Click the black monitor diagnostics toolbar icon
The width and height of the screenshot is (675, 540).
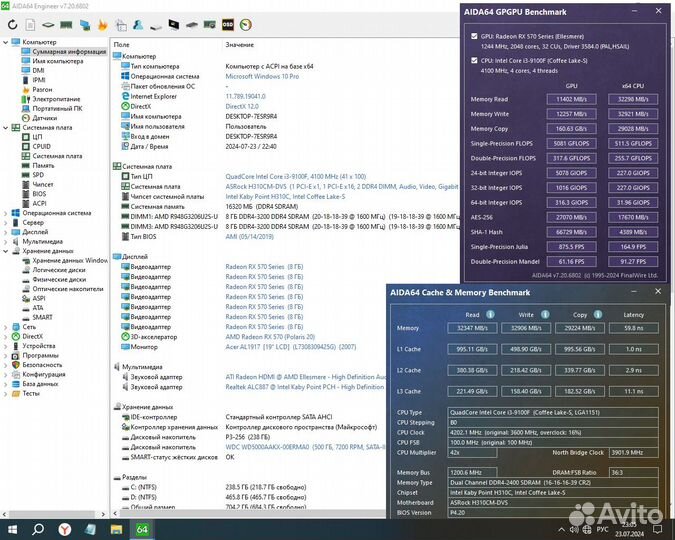coord(174,25)
